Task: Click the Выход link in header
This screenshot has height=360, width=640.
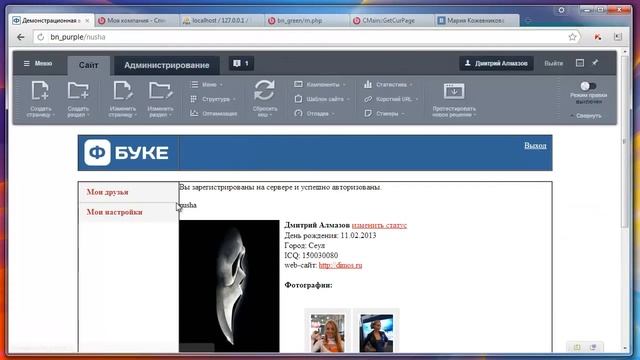Action: tap(535, 146)
